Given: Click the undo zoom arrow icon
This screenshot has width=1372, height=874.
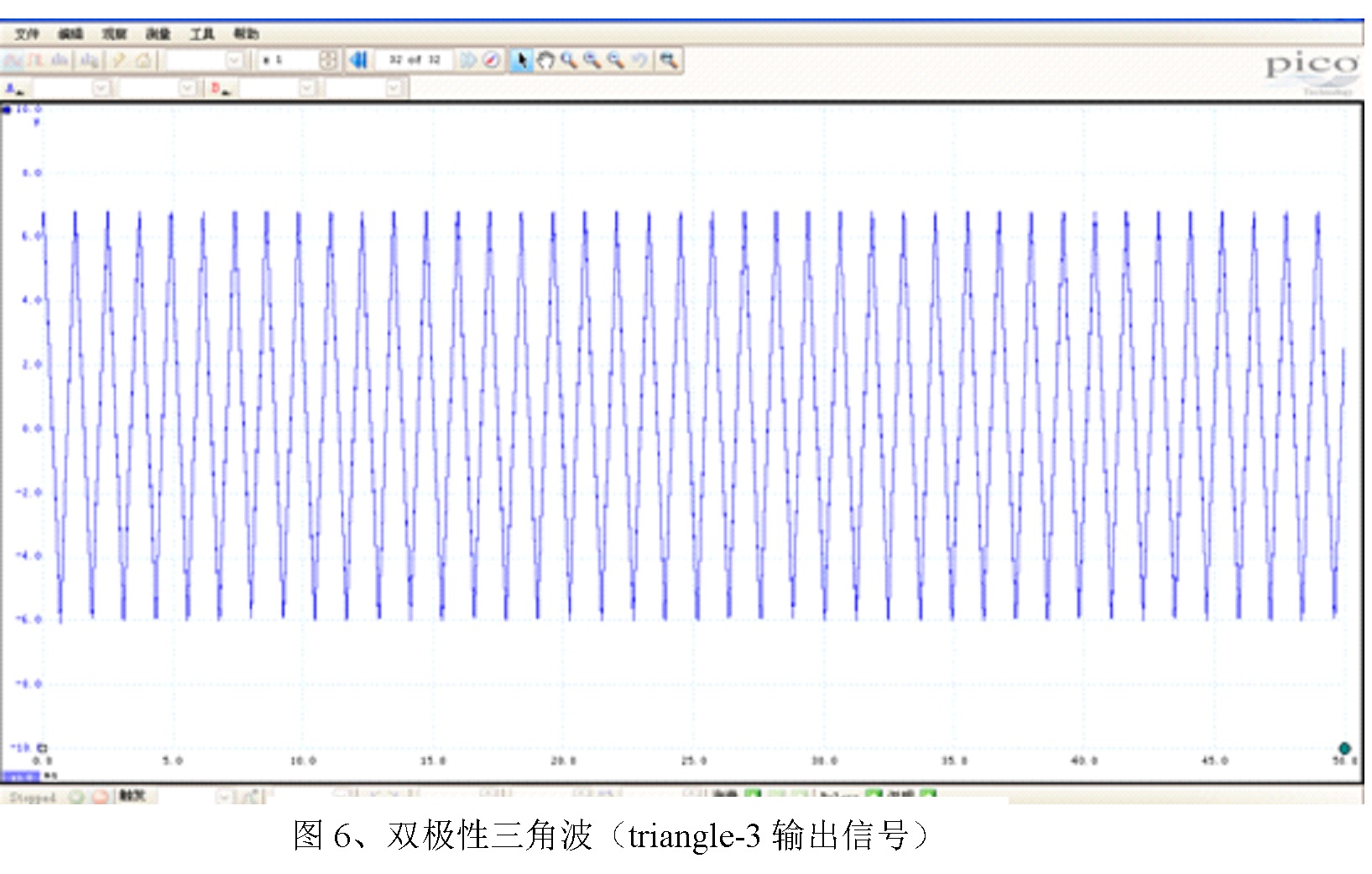Looking at the screenshot, I should coord(640,60).
